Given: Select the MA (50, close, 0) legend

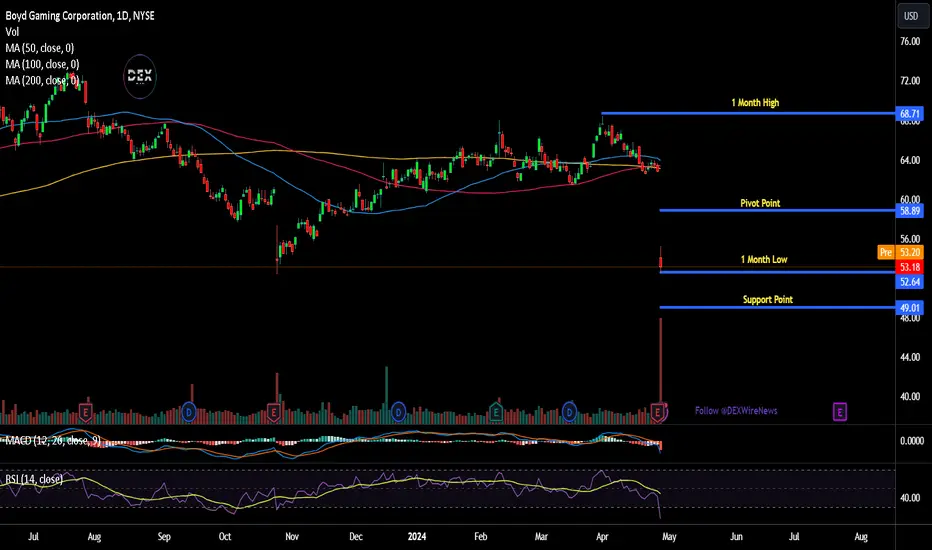Looking at the screenshot, I should click(x=40, y=48).
